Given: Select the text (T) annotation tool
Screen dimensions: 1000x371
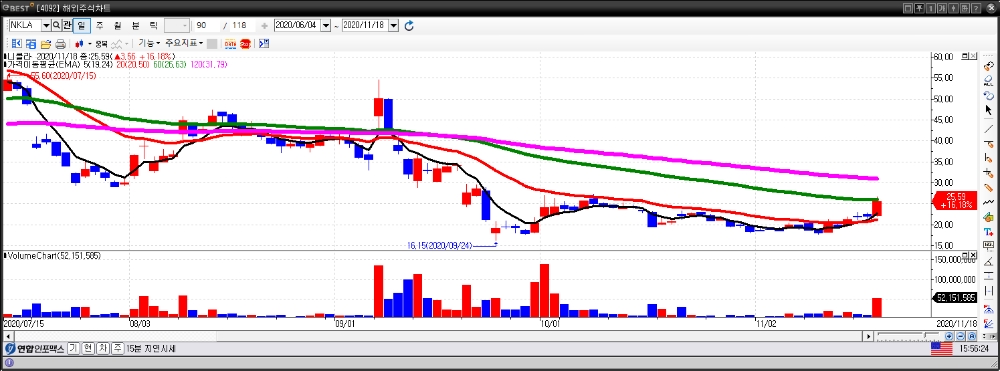Looking at the screenshot, I should [x=989, y=231].
